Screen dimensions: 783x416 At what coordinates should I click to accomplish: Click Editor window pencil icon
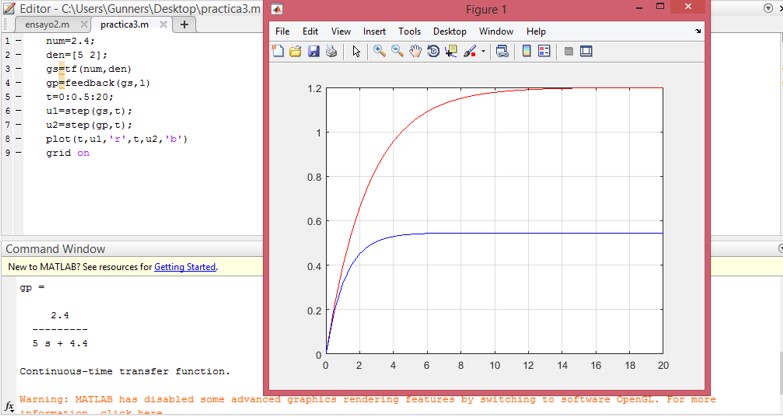pyautogui.click(x=9, y=8)
